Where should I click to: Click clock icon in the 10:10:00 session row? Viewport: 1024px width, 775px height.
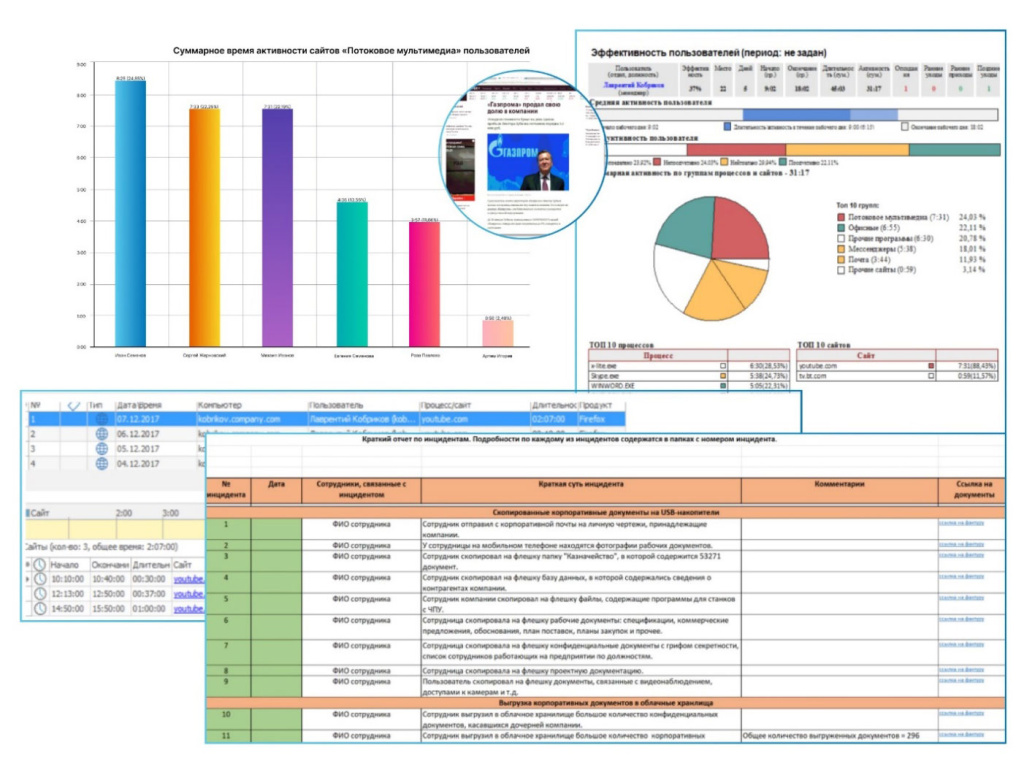[38, 579]
